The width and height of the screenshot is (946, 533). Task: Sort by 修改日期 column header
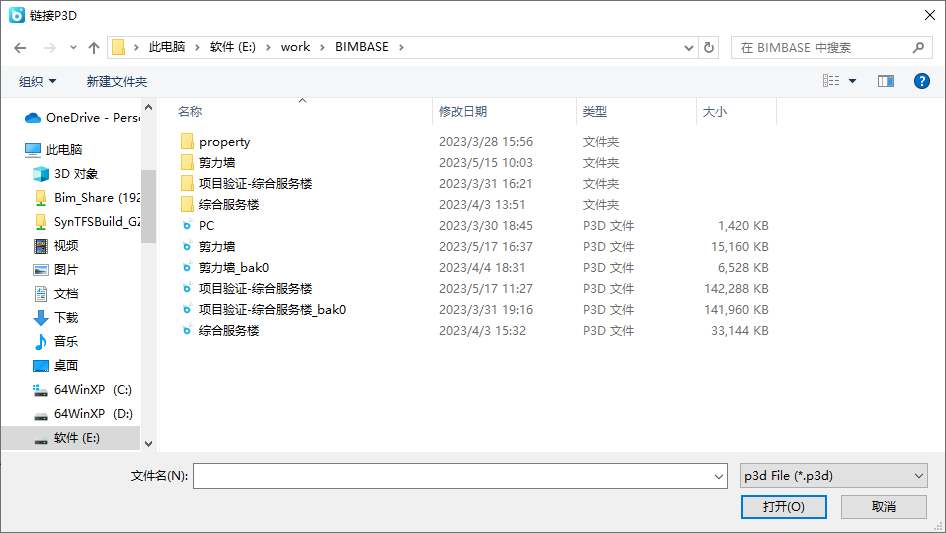click(463, 112)
